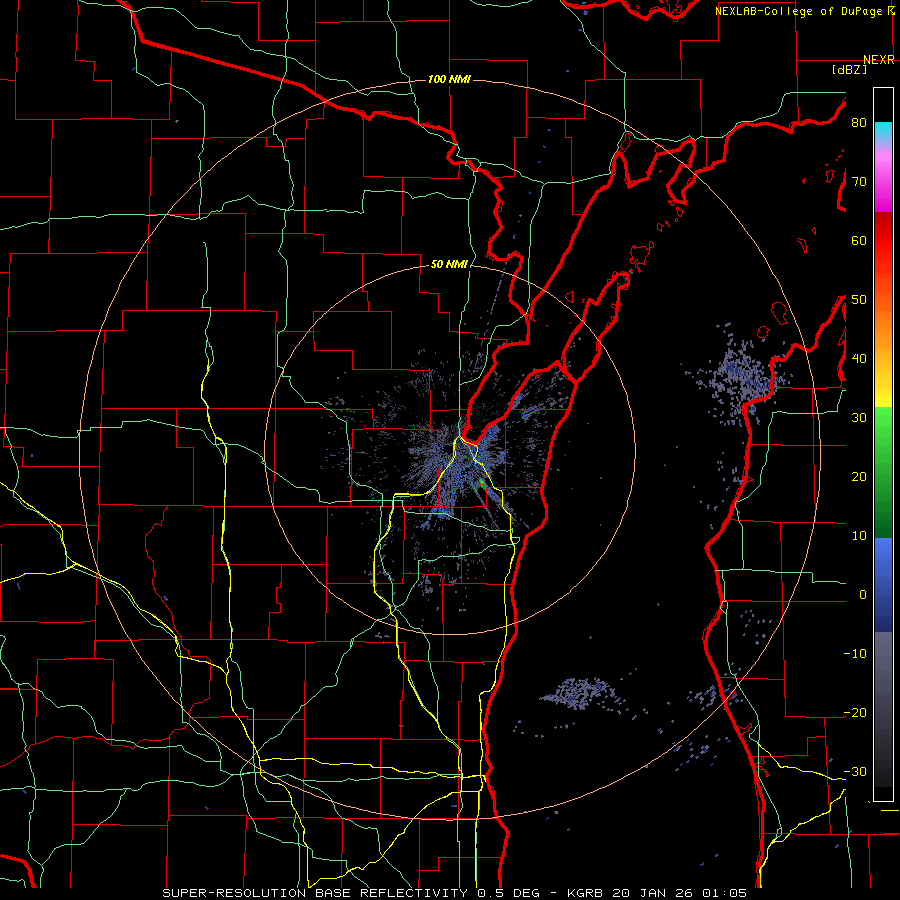Click the "NEXR" label above the dBZ unit

878,60
